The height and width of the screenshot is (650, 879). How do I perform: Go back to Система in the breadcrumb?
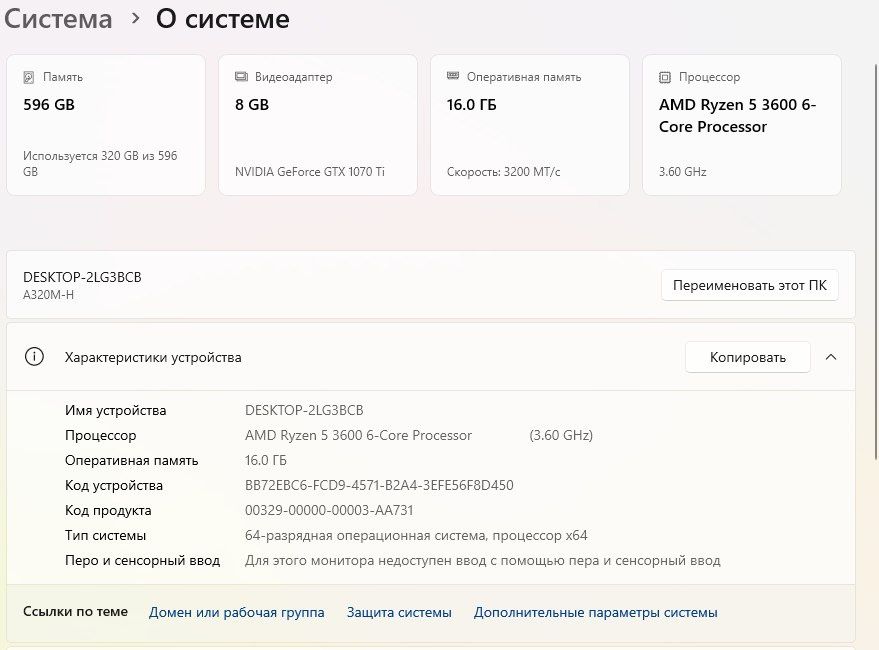(58, 19)
